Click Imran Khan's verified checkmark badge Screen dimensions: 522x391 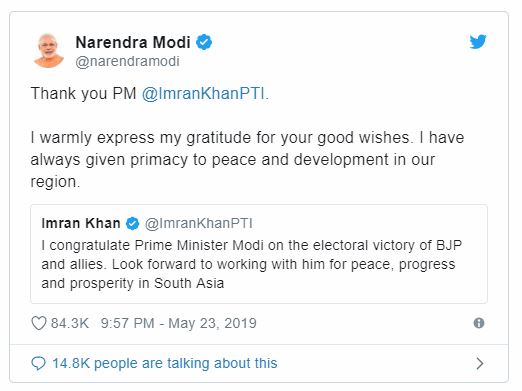(132, 223)
